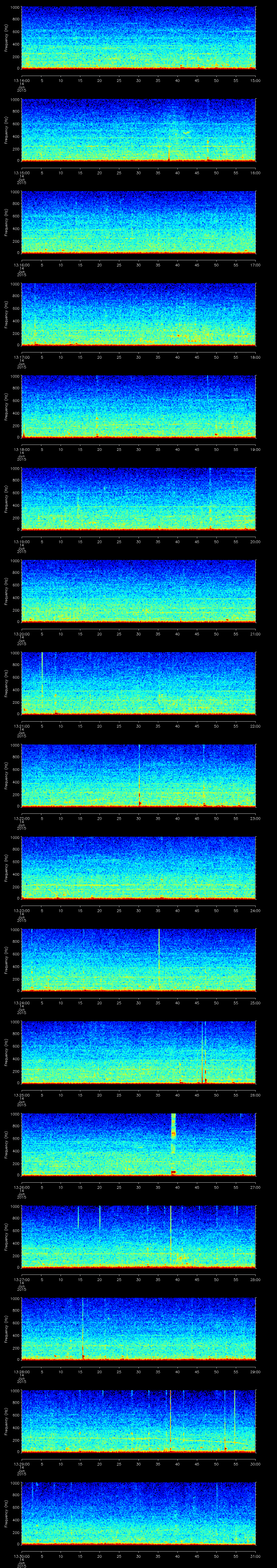
Task: Click the 15:00 end label of first spectrogram
Action: tap(256, 80)
